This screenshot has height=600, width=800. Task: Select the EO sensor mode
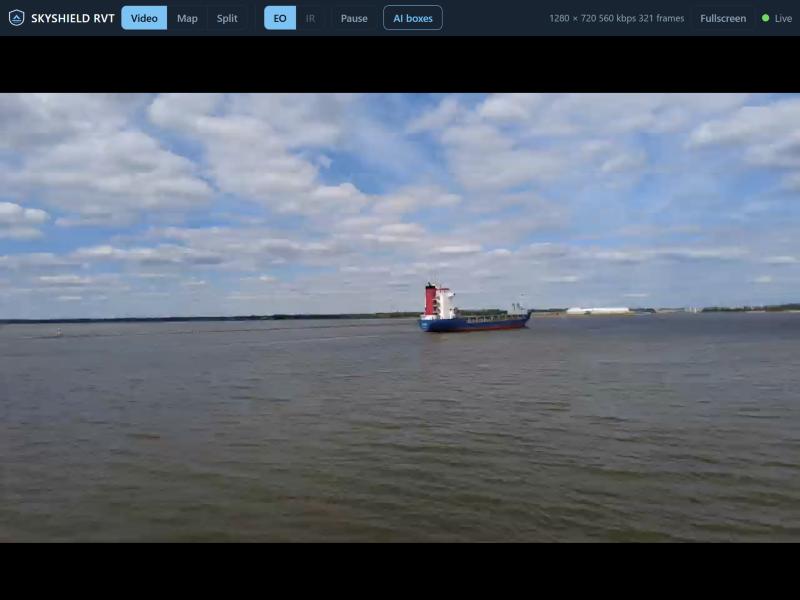click(280, 18)
